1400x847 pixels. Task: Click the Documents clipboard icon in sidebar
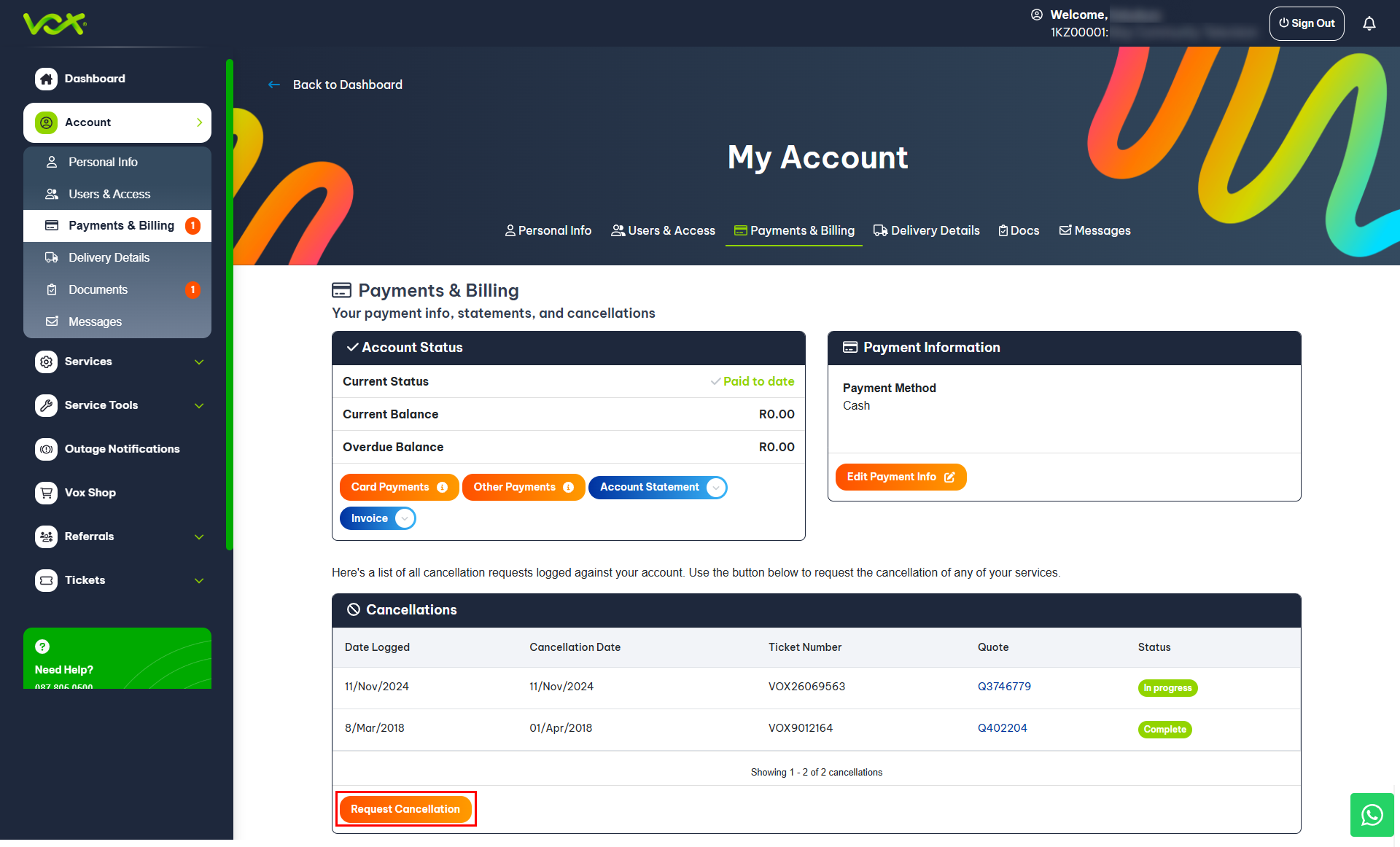[52, 290]
